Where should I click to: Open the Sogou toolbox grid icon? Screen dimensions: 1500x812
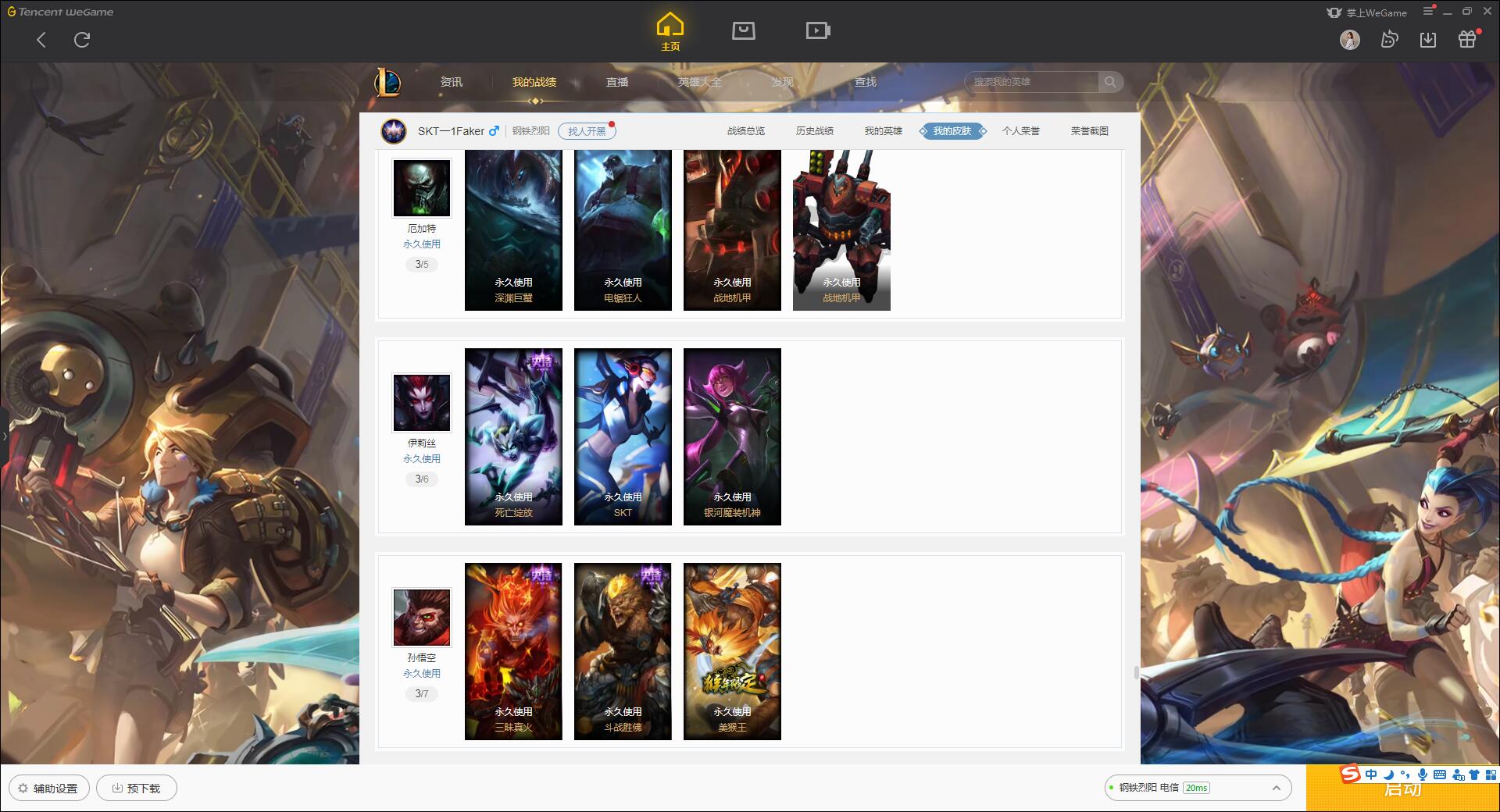tap(1491, 775)
